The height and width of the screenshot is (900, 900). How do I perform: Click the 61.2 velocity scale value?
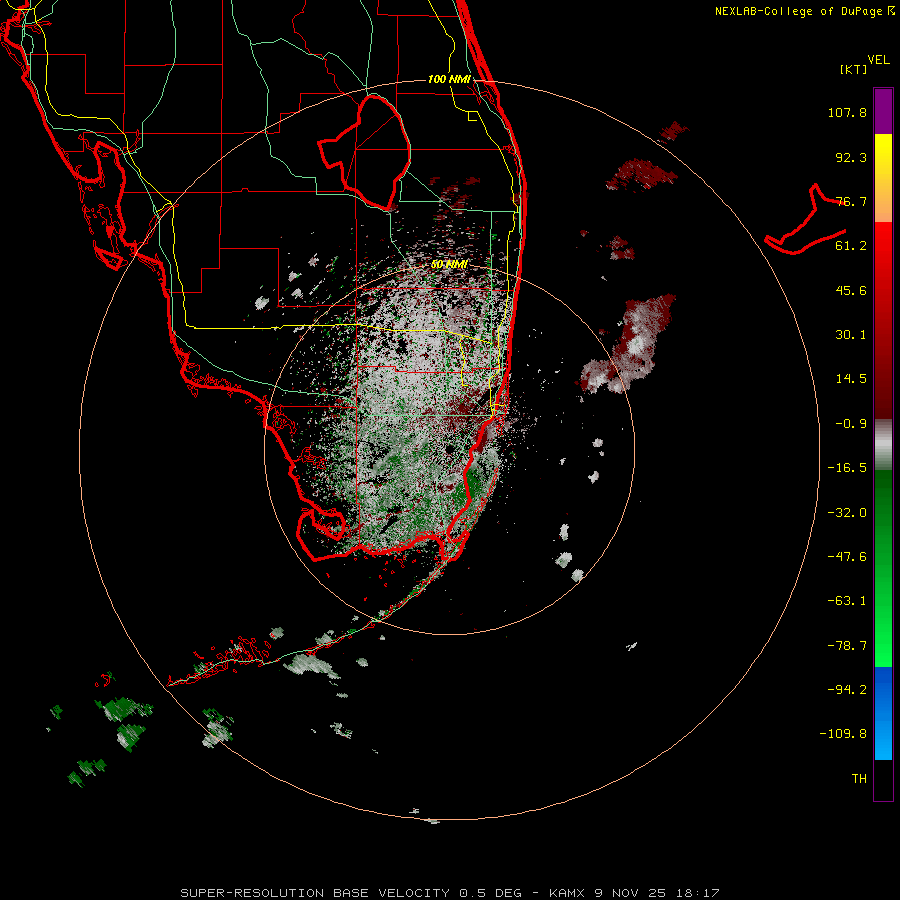(851, 246)
